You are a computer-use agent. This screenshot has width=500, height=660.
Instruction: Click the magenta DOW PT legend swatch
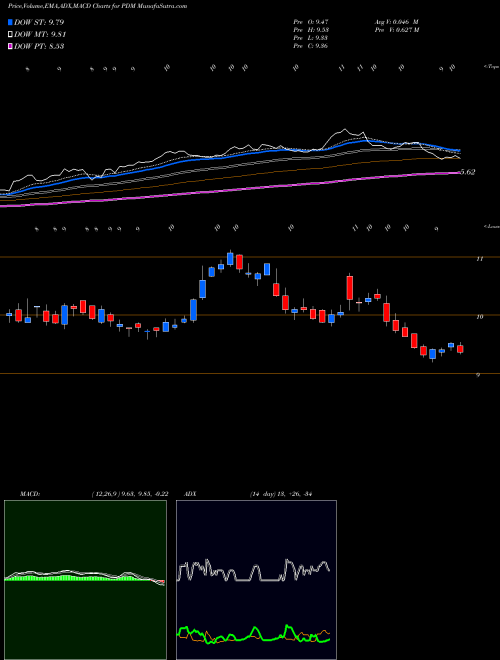(x=10, y=46)
